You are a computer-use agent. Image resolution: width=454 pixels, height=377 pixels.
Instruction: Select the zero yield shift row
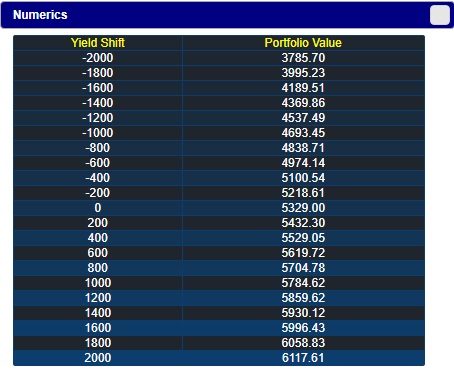219,208
